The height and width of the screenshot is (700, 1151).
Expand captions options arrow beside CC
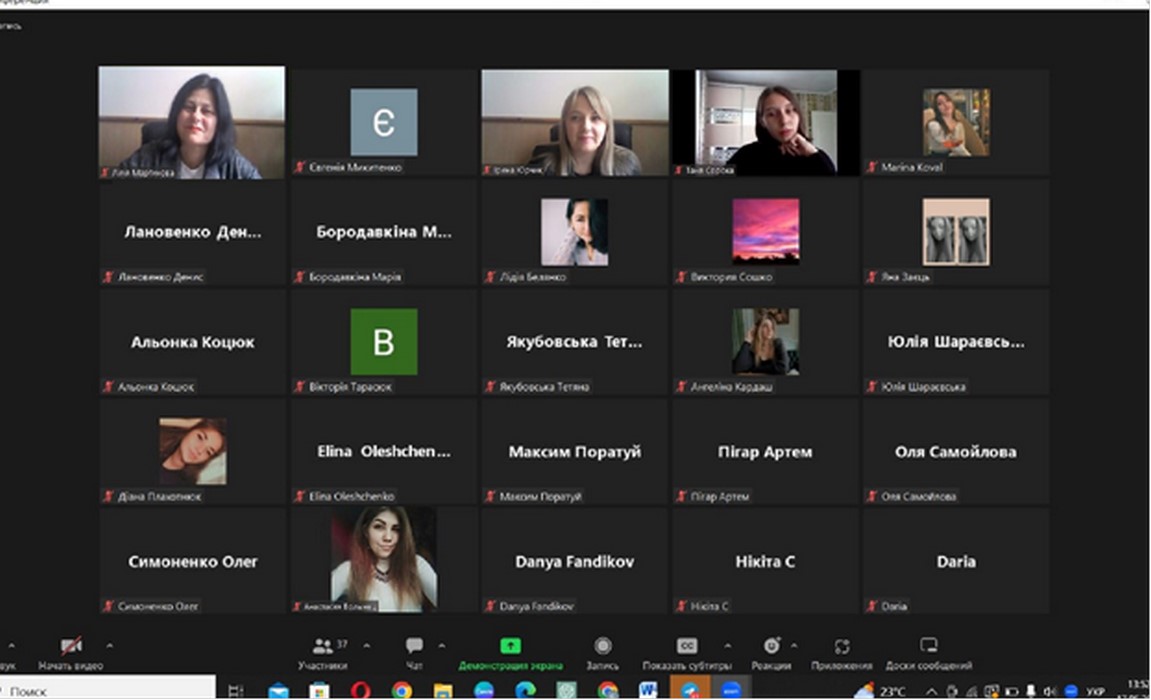727,645
